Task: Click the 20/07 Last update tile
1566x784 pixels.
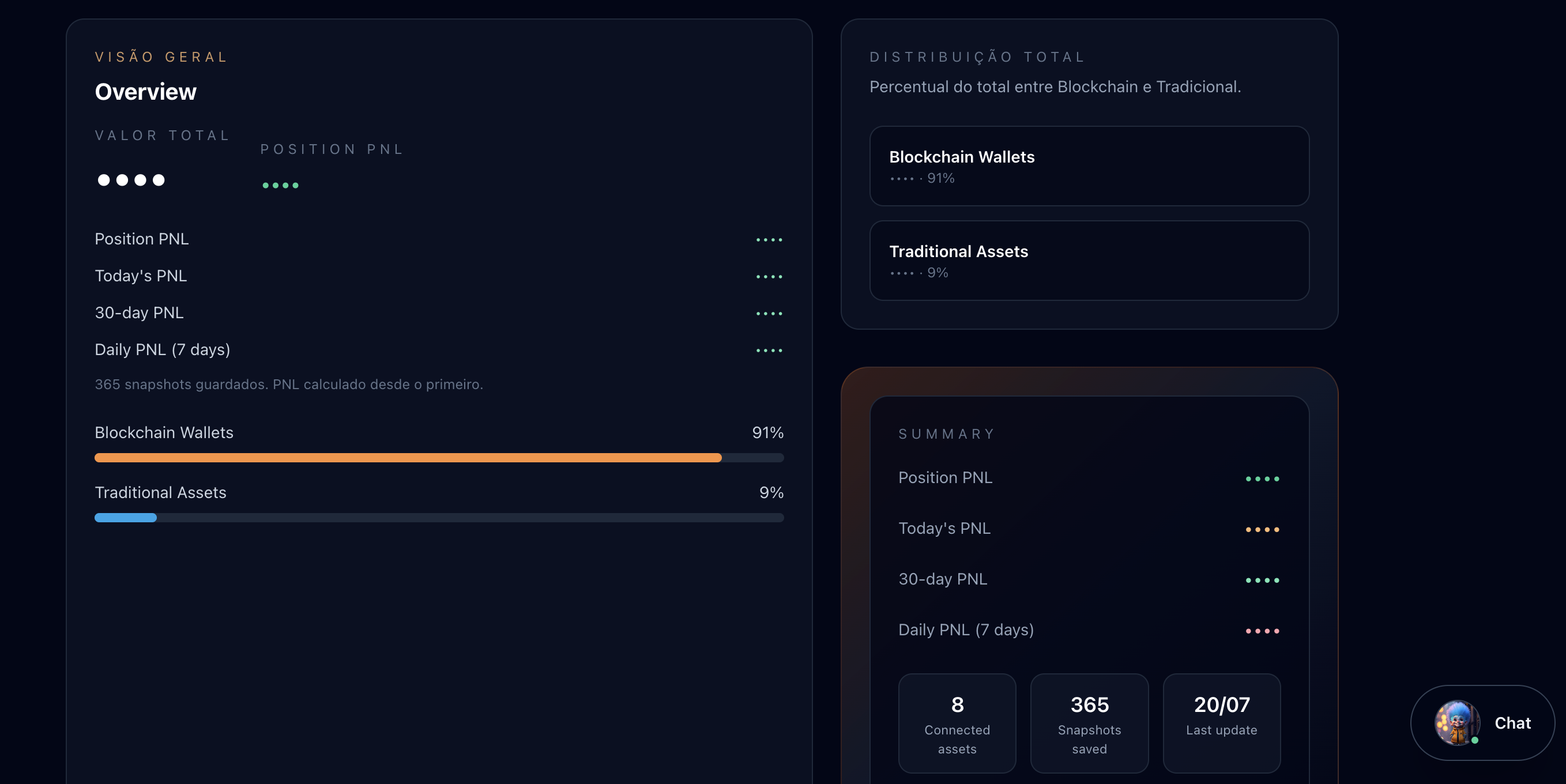Action: (x=1221, y=723)
